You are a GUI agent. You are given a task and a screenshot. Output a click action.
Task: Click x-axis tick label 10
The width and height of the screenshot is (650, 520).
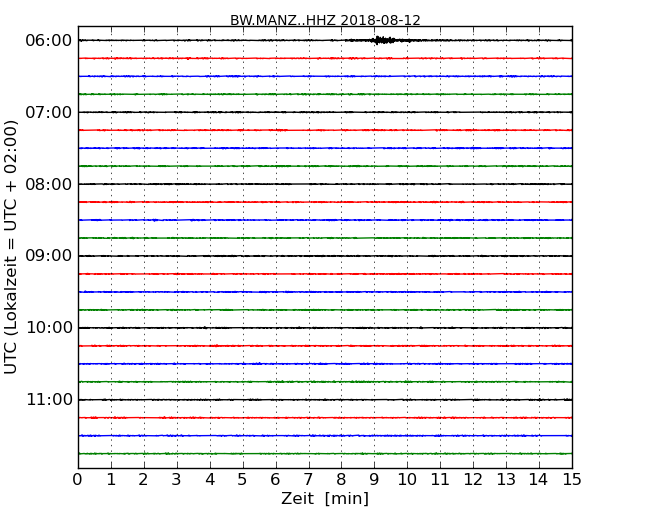click(407, 480)
